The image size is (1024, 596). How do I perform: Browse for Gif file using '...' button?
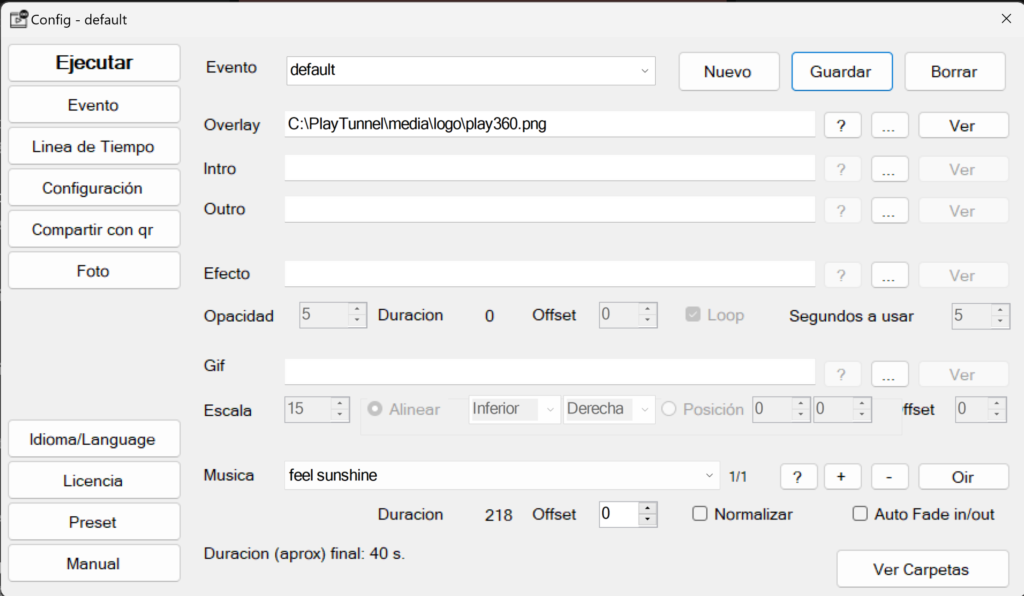(889, 375)
